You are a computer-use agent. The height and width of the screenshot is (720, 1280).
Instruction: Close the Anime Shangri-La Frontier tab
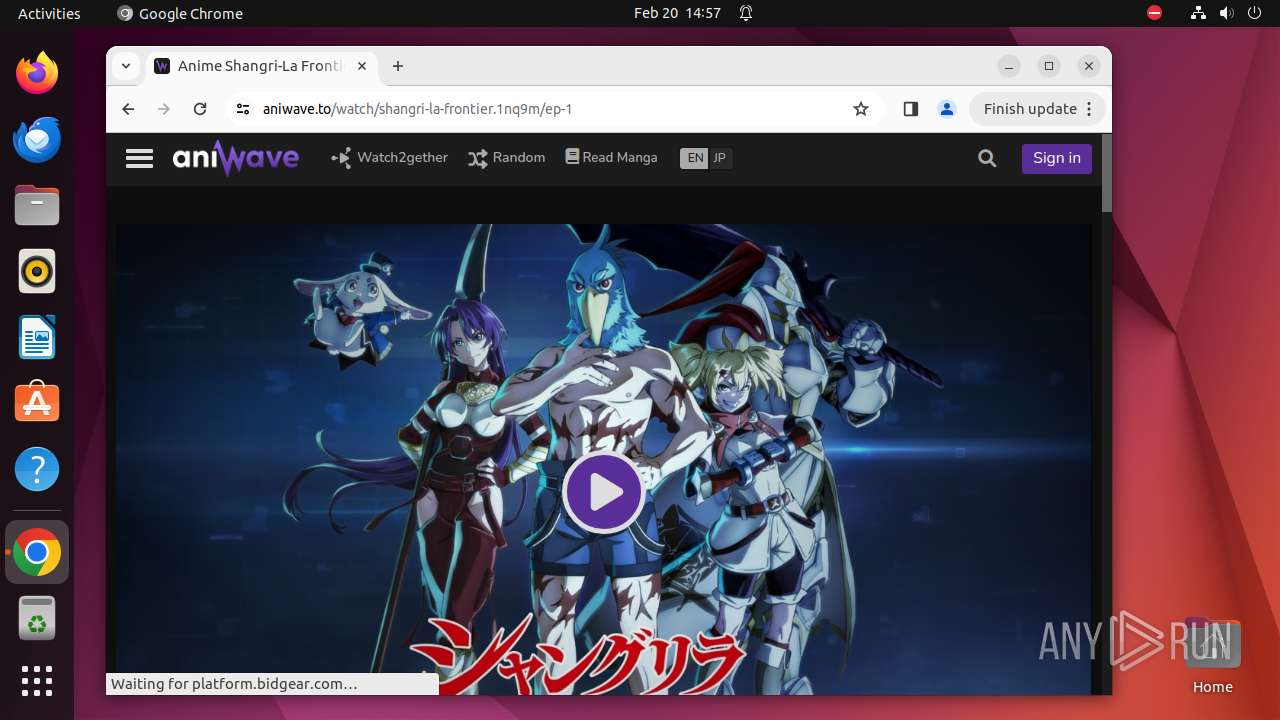pyautogui.click(x=362, y=66)
